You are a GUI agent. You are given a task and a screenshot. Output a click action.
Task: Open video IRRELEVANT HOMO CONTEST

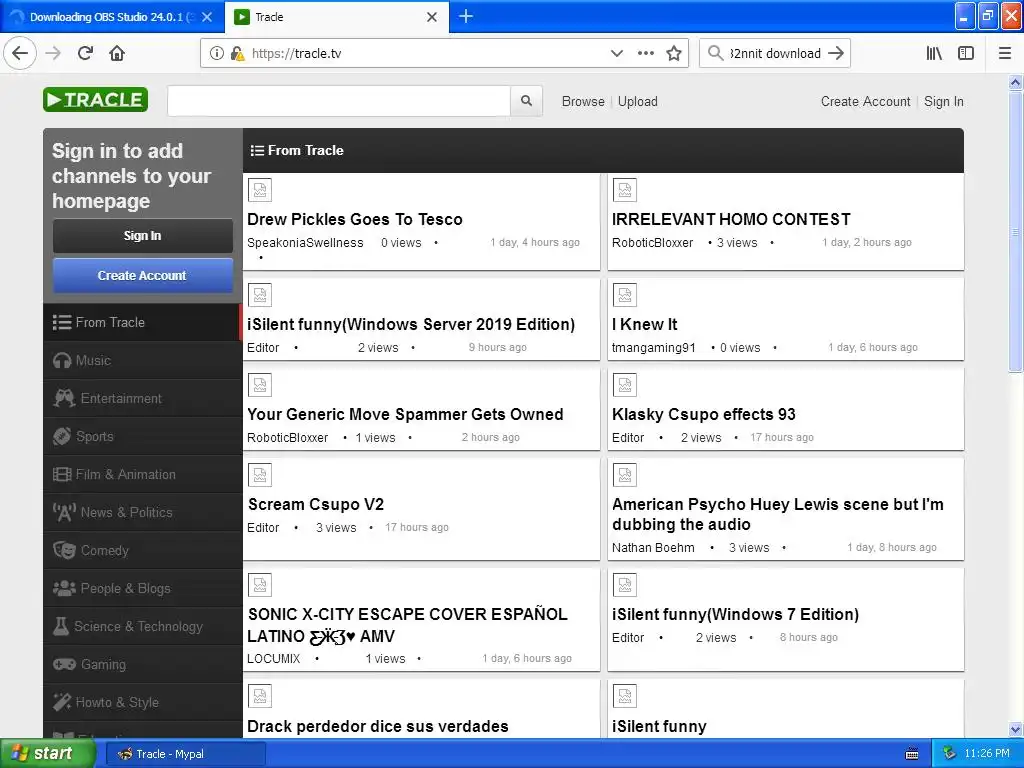click(x=731, y=219)
